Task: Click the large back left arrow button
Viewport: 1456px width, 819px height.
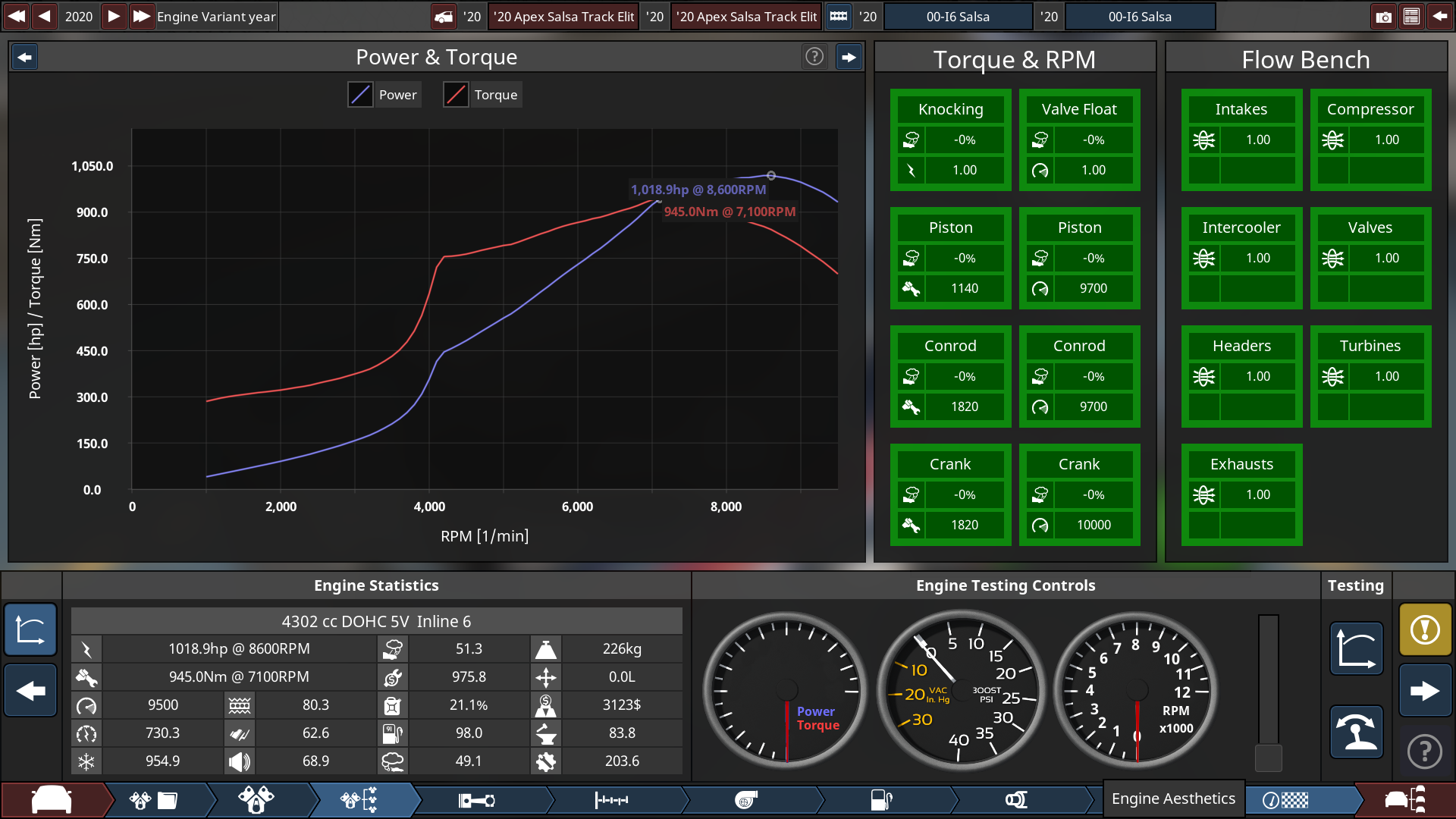Action: [30, 691]
